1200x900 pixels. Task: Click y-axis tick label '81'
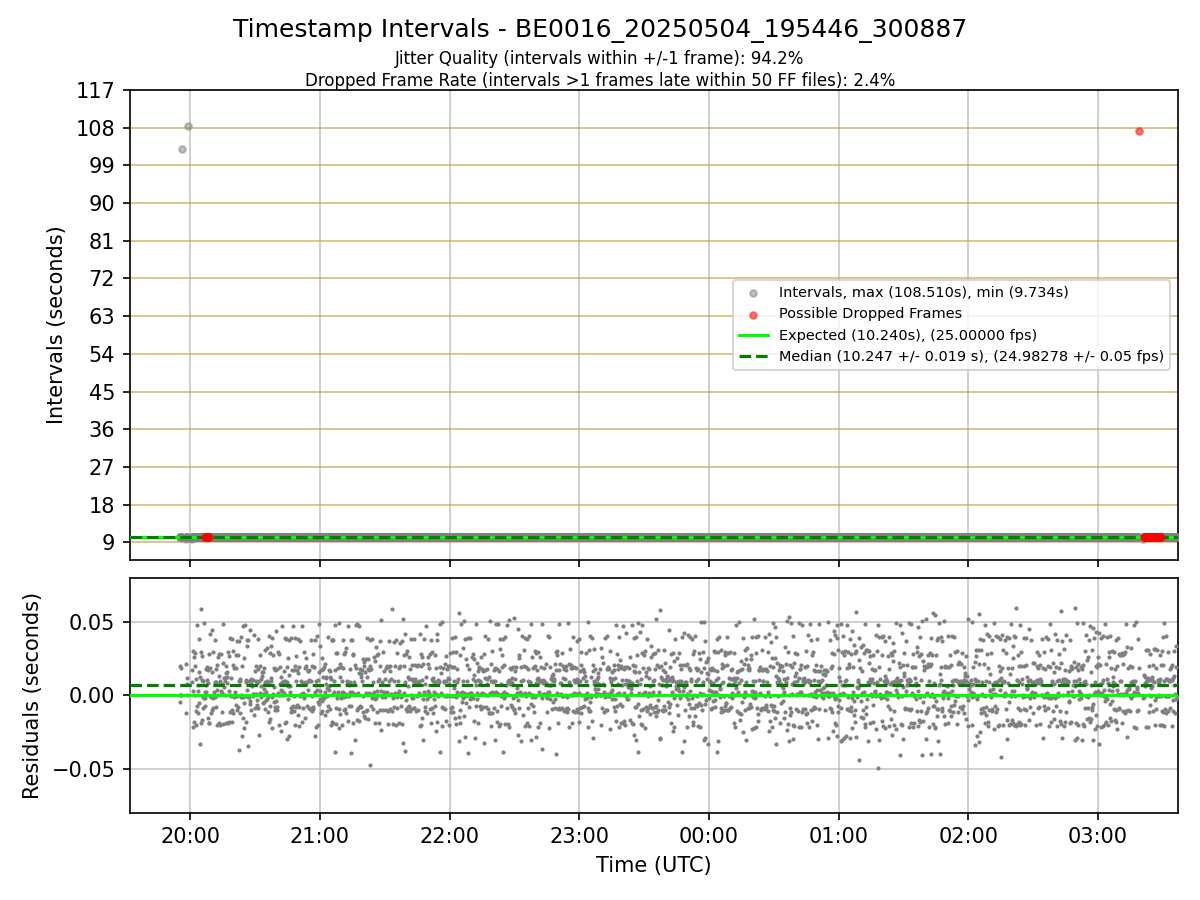pyautogui.click(x=105, y=241)
